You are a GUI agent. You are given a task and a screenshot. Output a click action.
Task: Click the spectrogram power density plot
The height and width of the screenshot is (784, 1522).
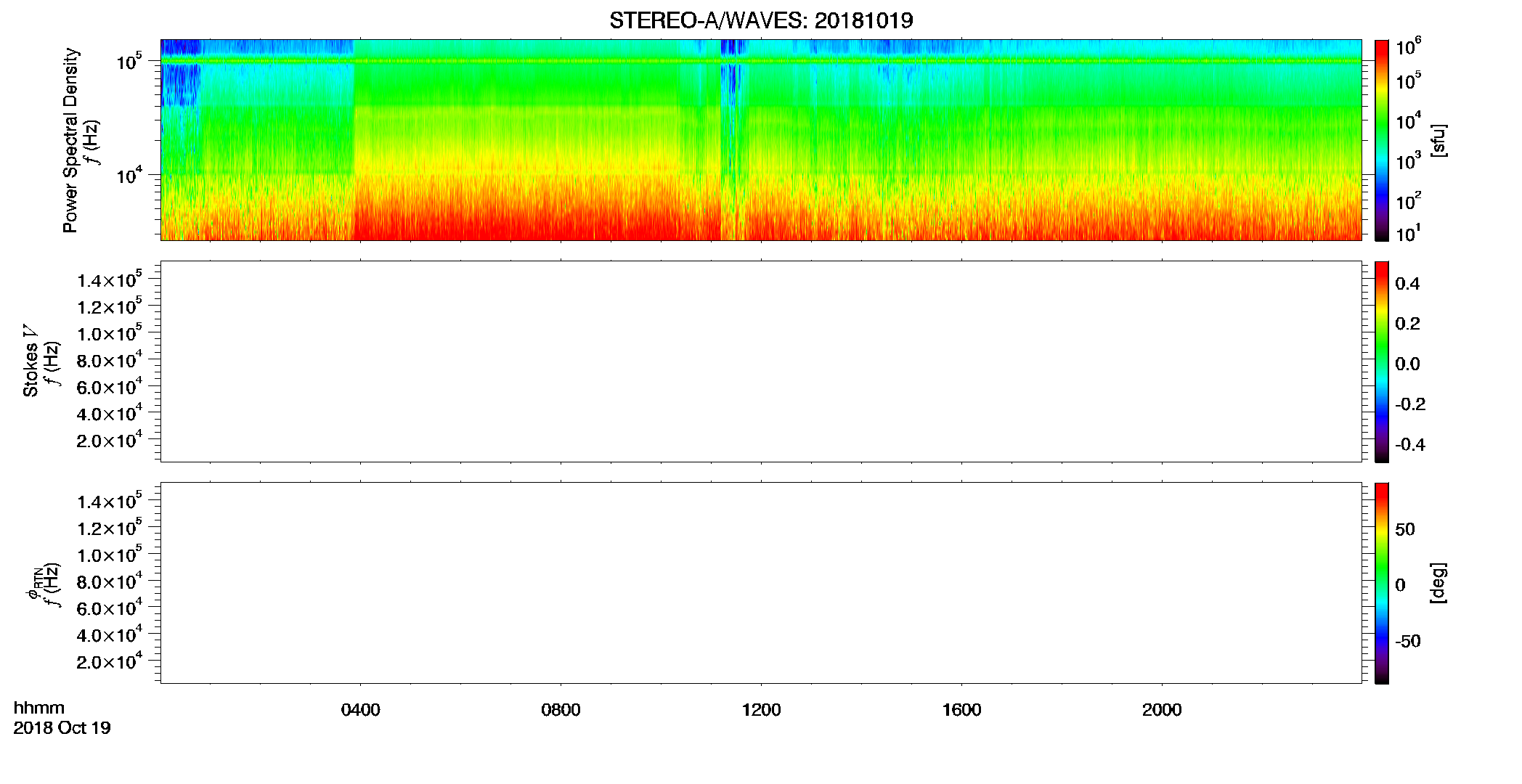761,140
